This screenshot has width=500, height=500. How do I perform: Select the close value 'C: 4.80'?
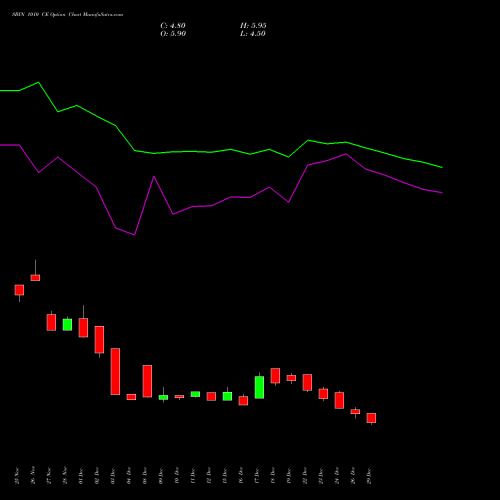click(173, 26)
